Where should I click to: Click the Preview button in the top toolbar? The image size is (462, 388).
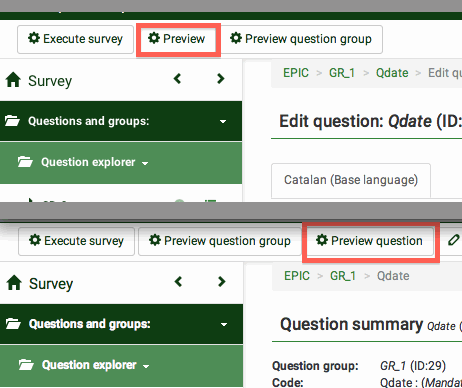click(x=178, y=39)
